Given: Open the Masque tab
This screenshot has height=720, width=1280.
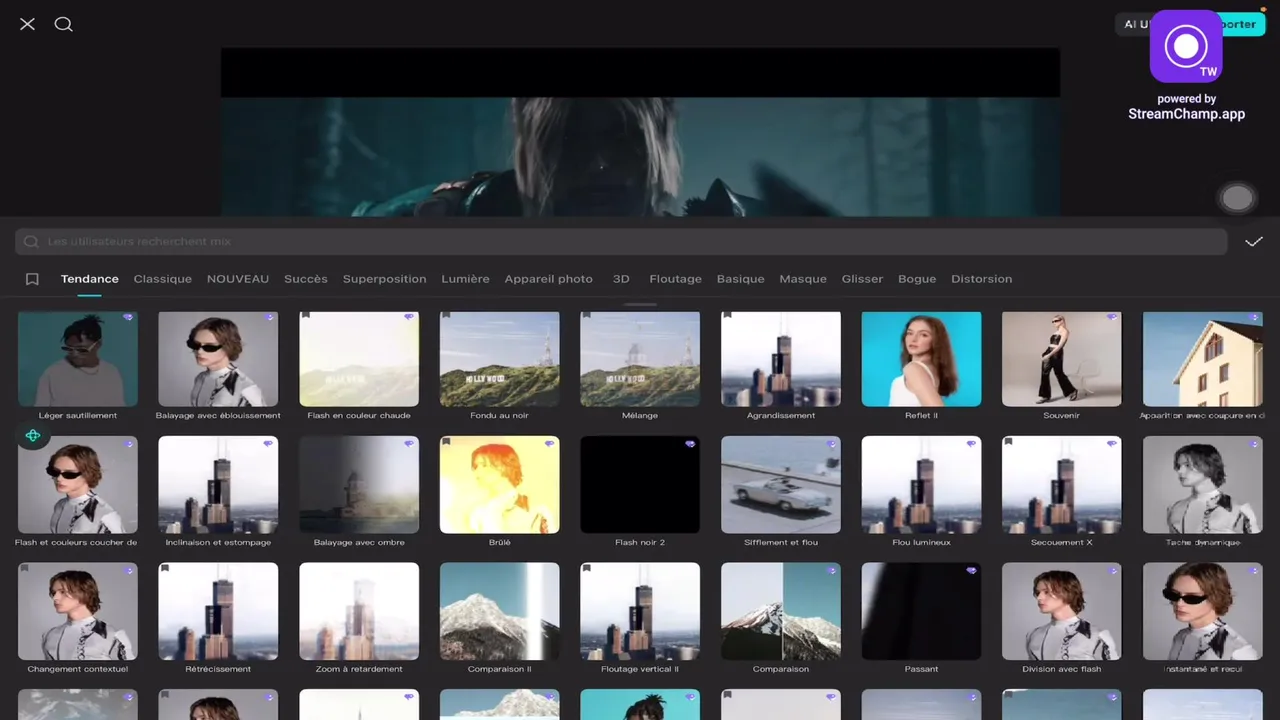Looking at the screenshot, I should [x=803, y=279].
